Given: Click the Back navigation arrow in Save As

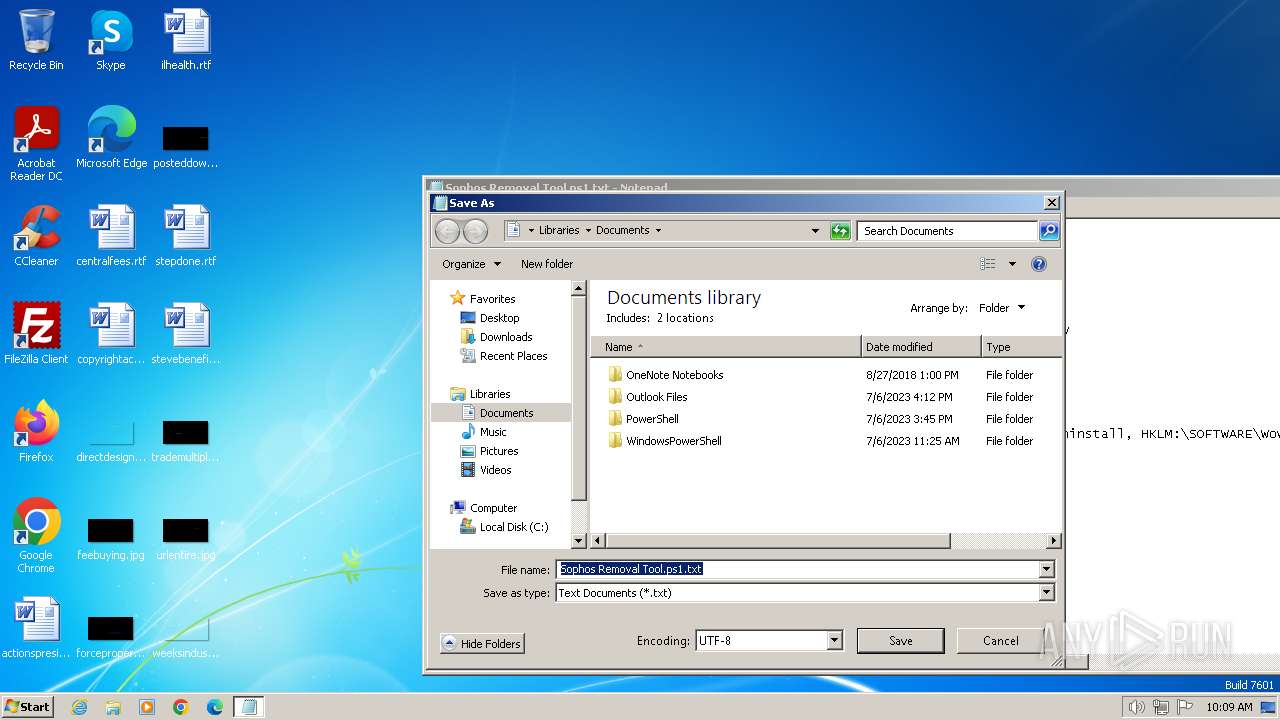Looking at the screenshot, I should 447,231.
